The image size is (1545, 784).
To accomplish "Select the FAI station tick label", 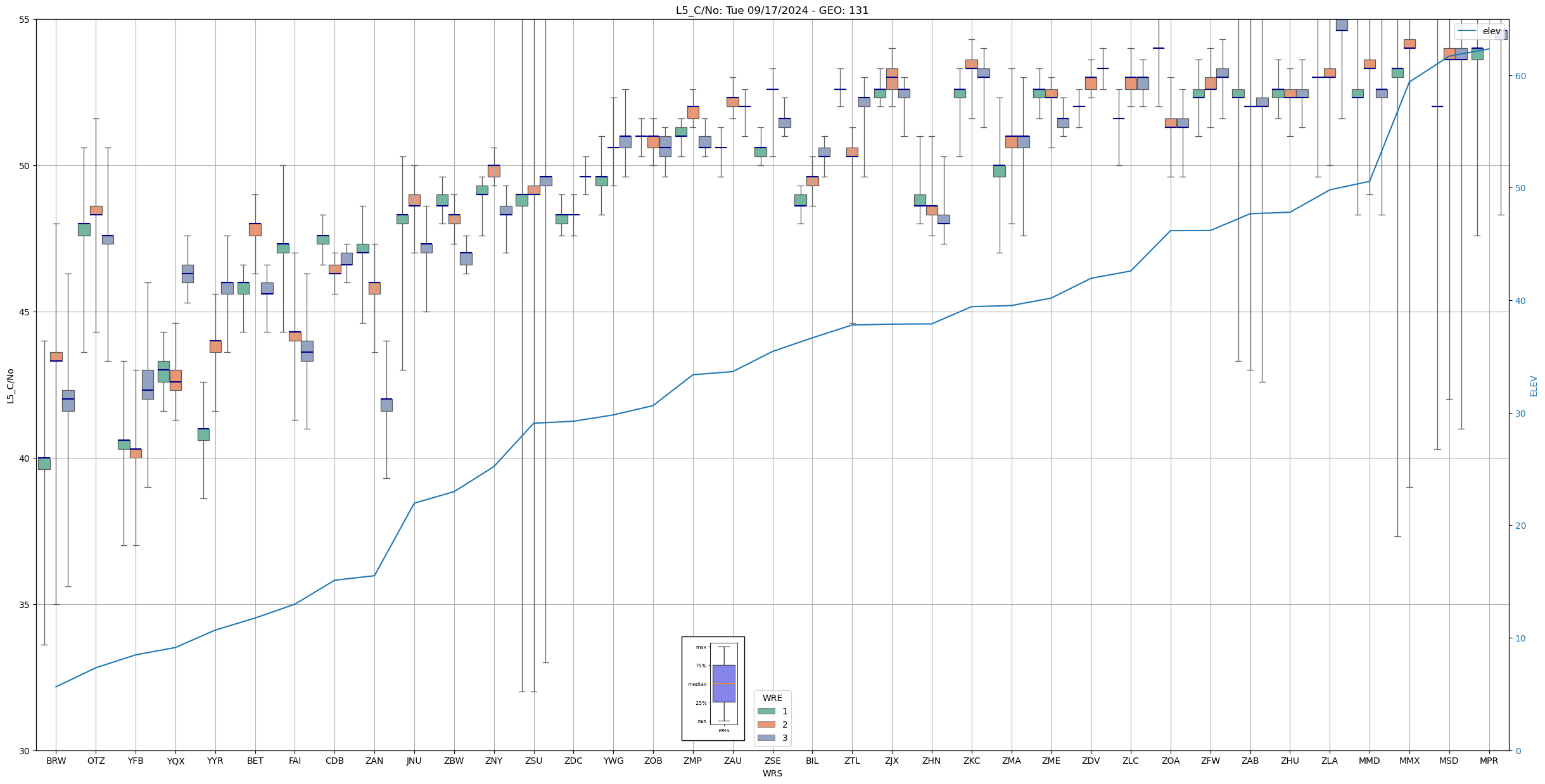I will tap(295, 761).
